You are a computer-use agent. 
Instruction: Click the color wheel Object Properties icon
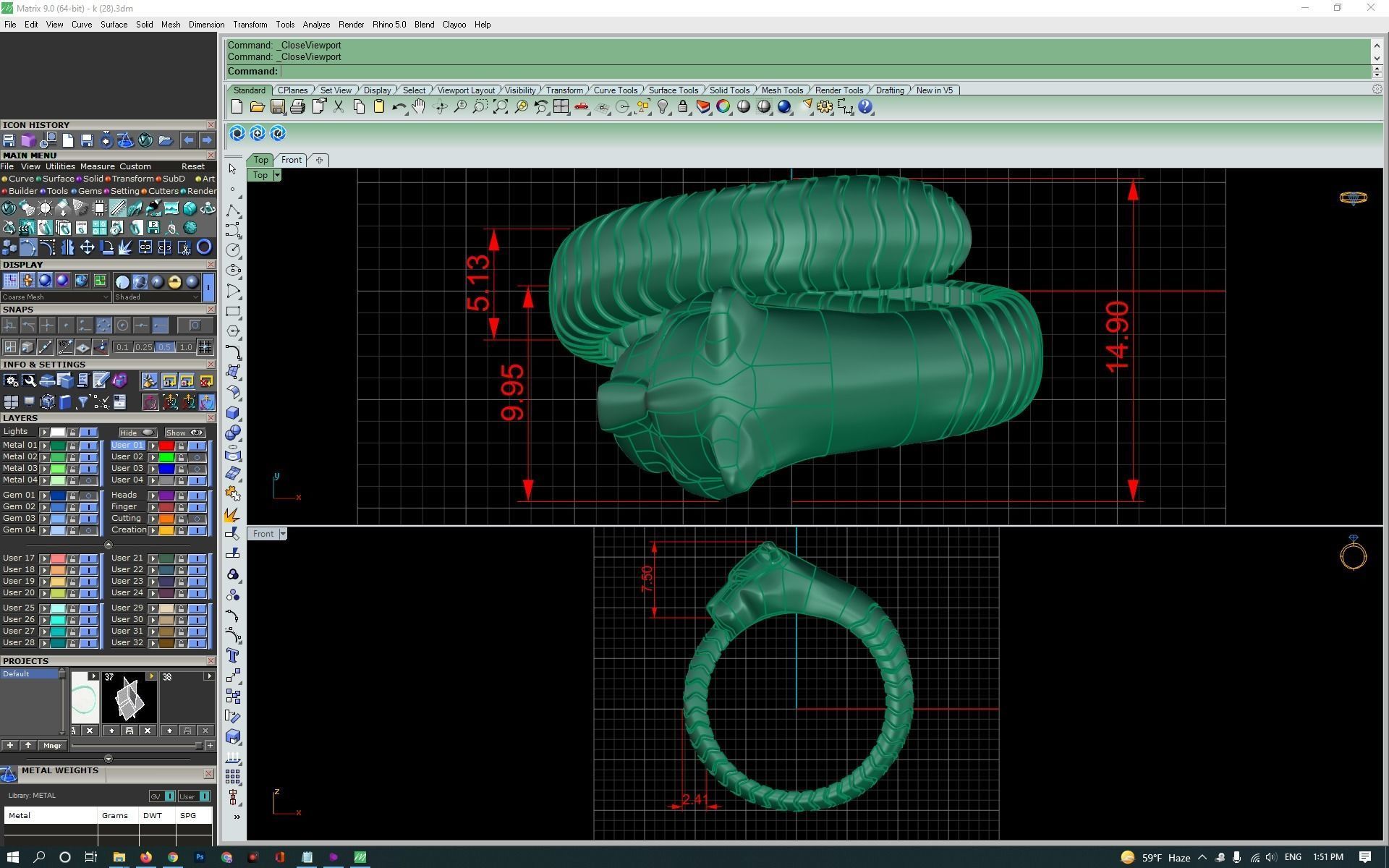click(x=723, y=107)
